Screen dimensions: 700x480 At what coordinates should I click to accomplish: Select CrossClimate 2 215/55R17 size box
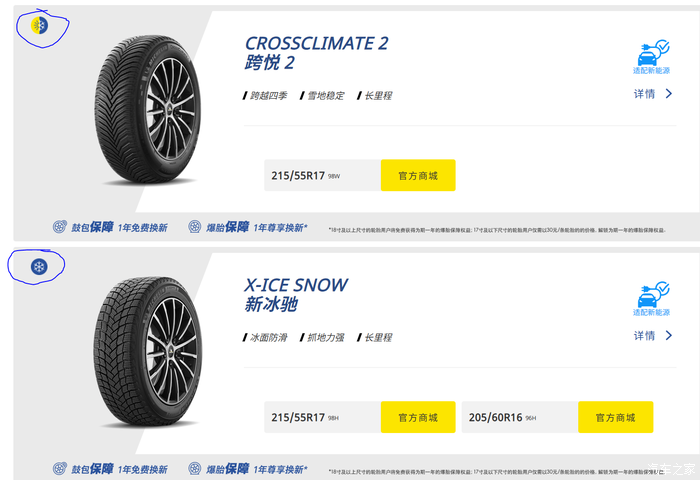point(322,176)
